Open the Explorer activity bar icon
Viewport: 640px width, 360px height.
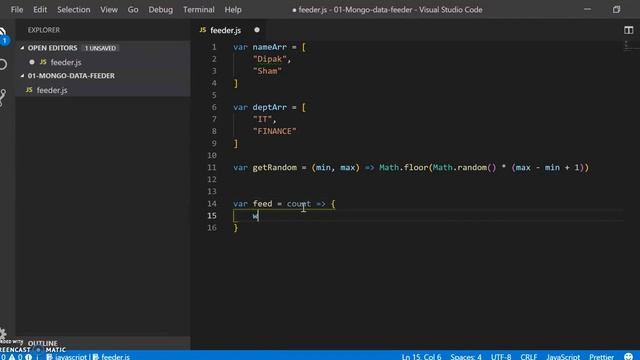tap(3, 35)
